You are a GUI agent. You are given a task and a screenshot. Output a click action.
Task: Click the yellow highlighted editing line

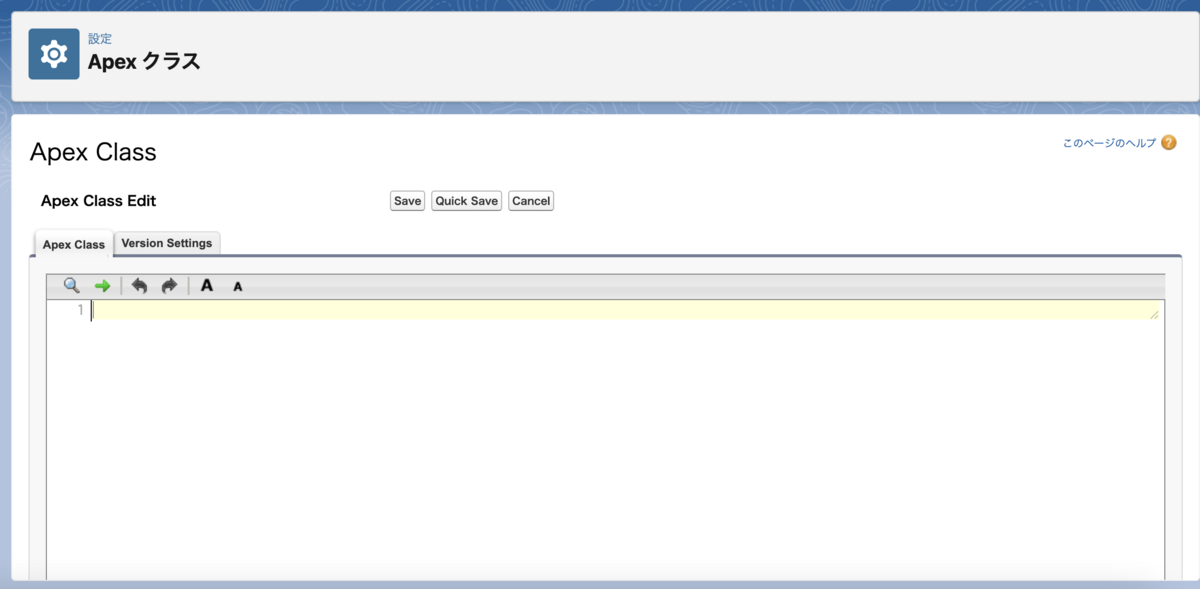(x=600, y=310)
